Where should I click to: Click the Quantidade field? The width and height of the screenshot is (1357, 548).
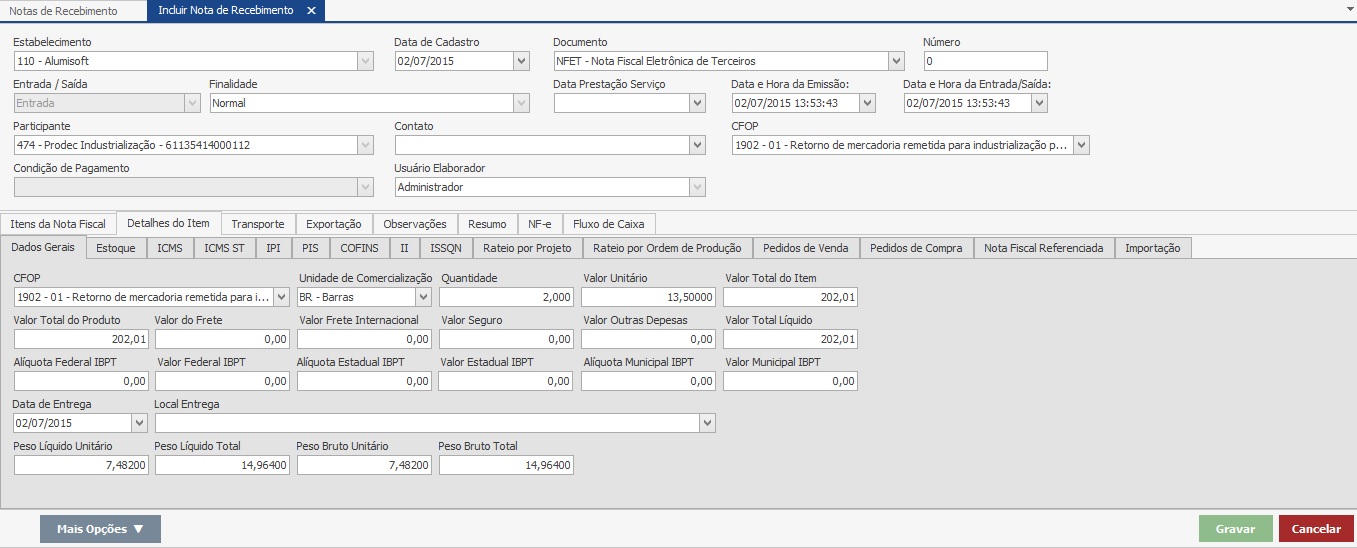pos(506,297)
